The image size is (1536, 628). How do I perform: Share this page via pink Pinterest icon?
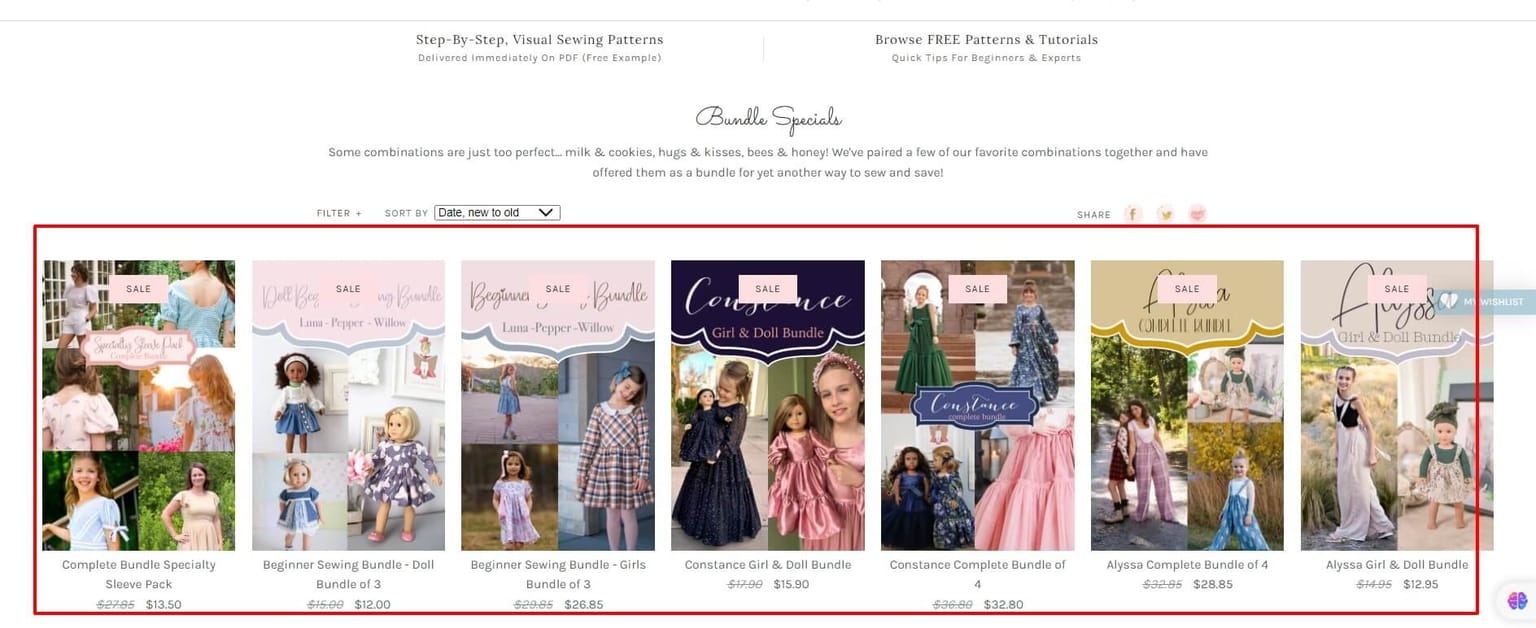click(1197, 214)
